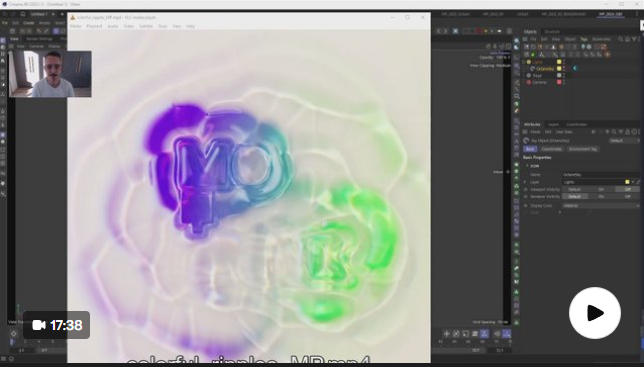Image resolution: width=644 pixels, height=367 pixels.
Task: Set Renderer Visibility to Off
Action: 627,197
